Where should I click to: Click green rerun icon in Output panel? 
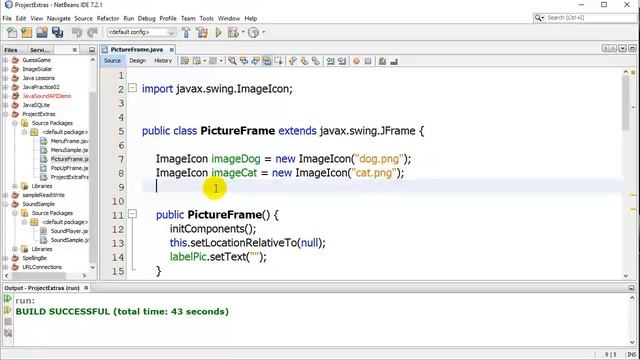click(x=7, y=299)
